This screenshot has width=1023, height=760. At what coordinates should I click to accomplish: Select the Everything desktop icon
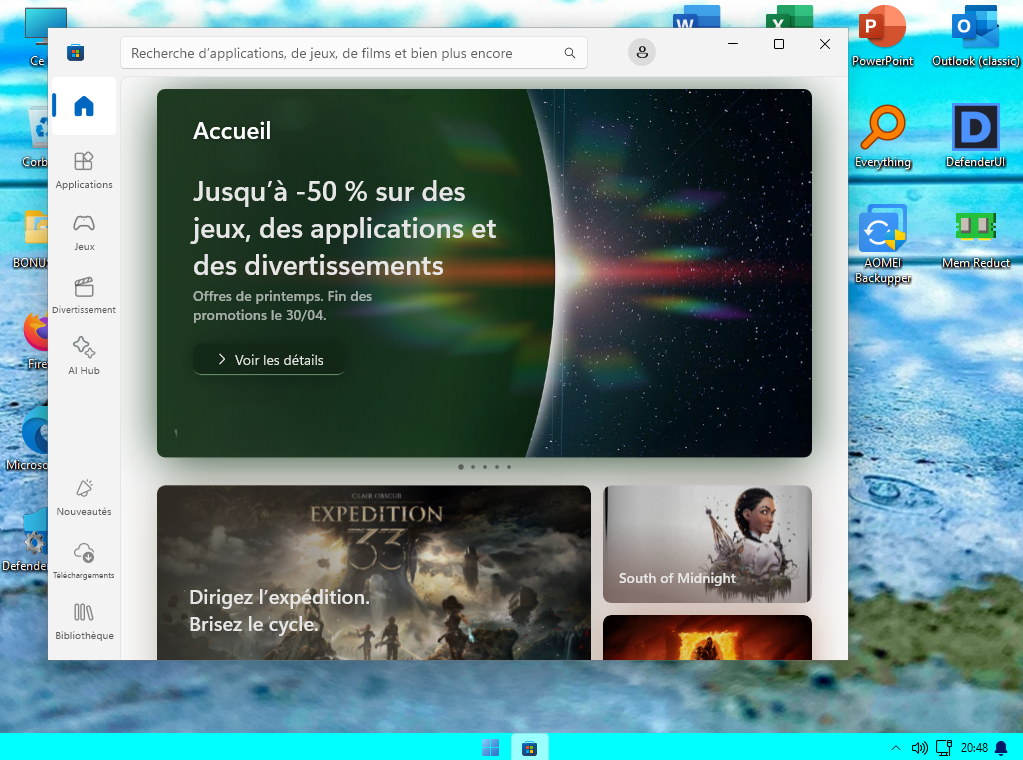[882, 137]
